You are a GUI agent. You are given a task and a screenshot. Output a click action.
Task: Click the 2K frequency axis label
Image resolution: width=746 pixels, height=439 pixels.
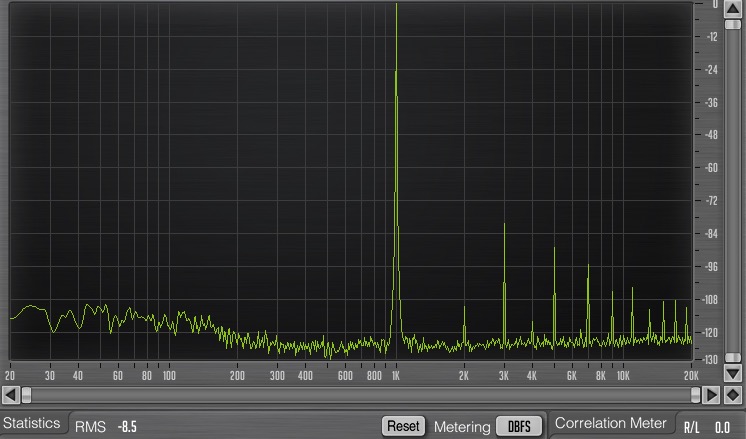[464, 376]
